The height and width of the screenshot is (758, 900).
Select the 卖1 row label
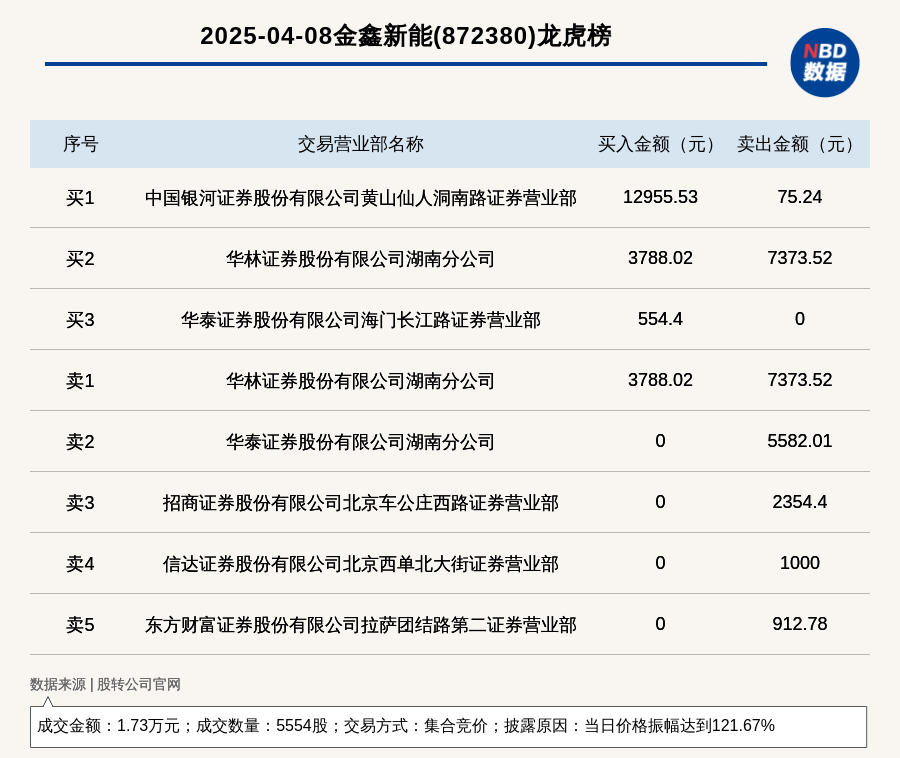(80, 380)
